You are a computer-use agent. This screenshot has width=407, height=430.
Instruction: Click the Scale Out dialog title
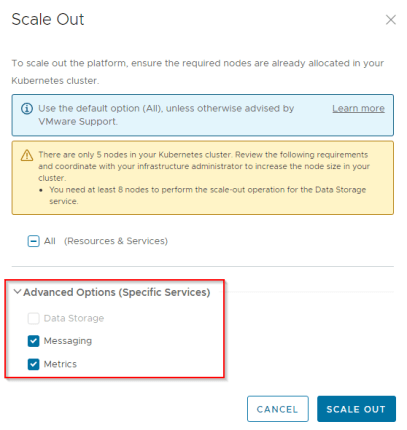48,19
